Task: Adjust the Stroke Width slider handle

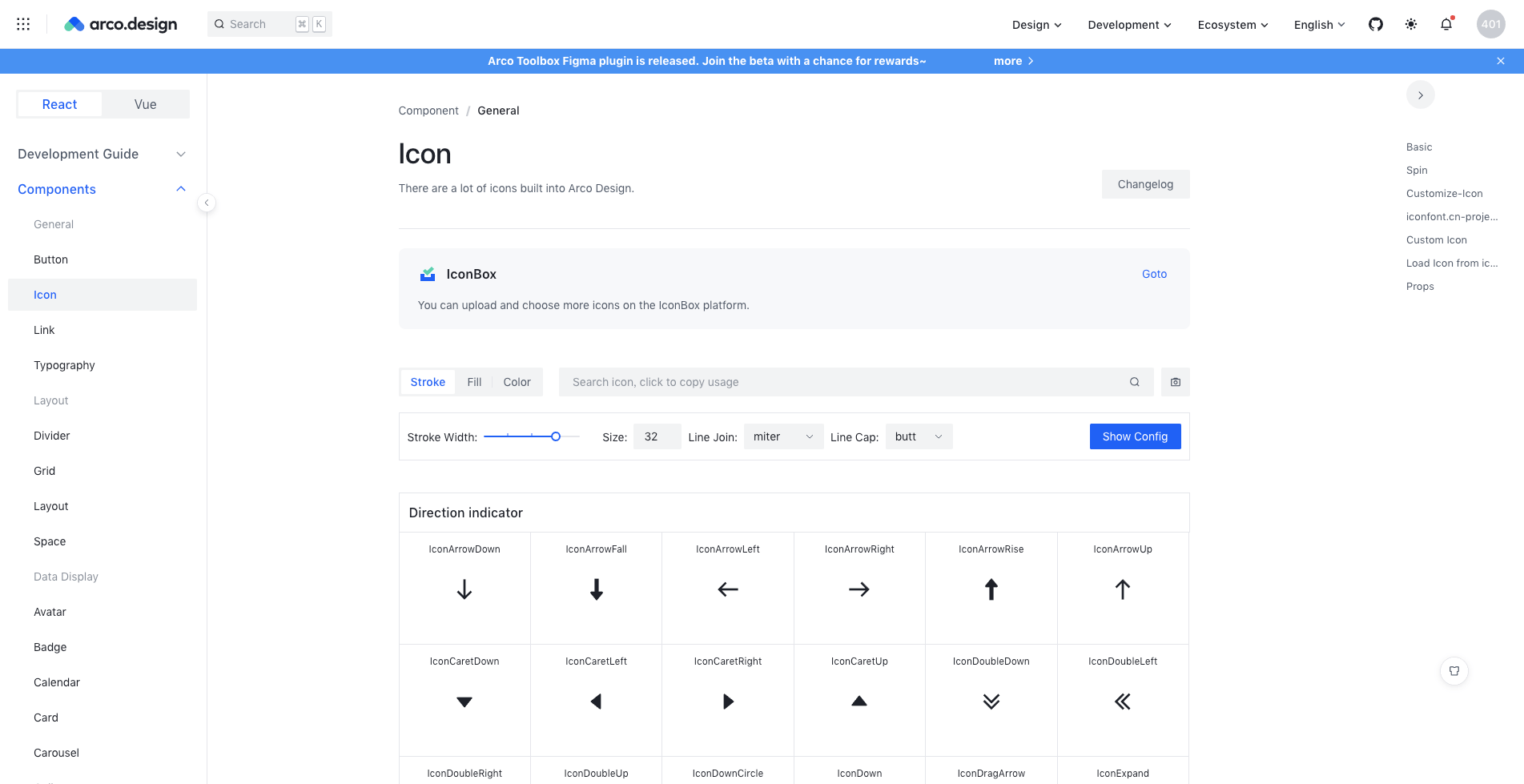Action: tap(556, 436)
